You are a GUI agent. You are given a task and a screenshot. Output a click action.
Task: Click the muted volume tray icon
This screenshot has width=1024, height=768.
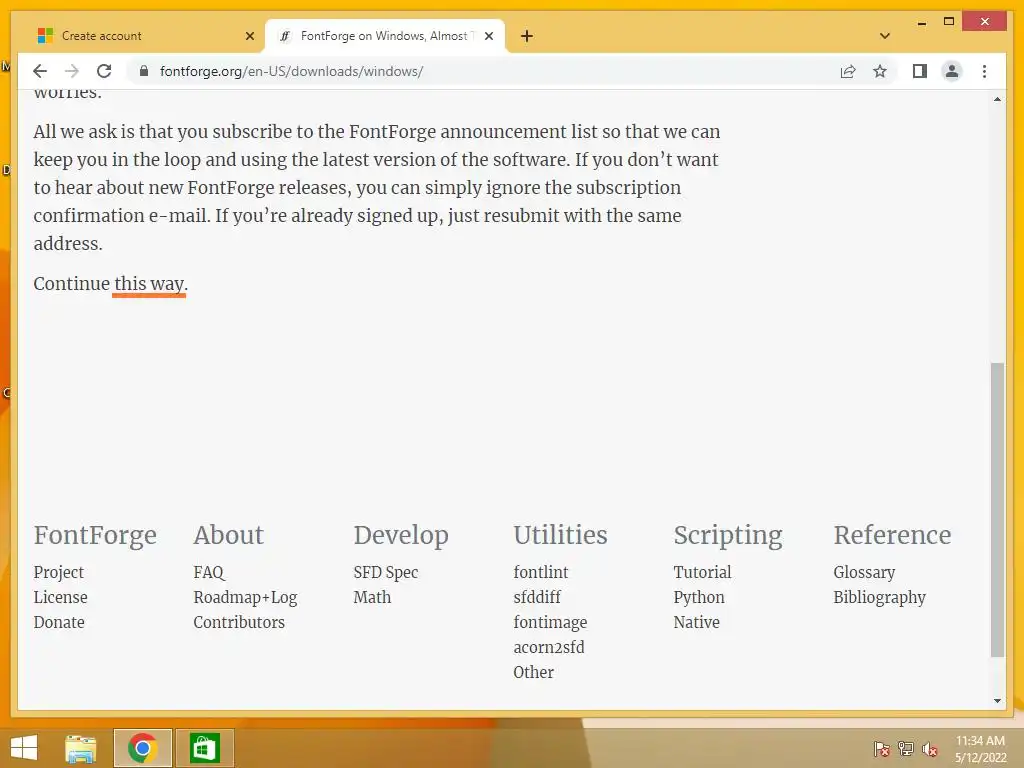point(929,749)
